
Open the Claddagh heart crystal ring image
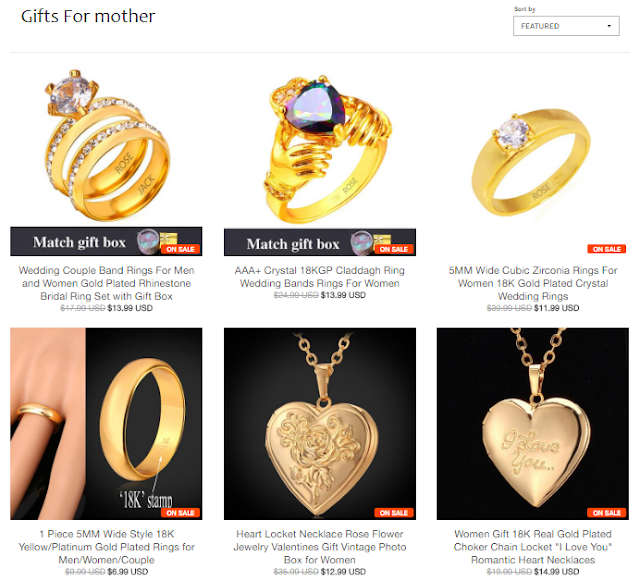pos(320,160)
